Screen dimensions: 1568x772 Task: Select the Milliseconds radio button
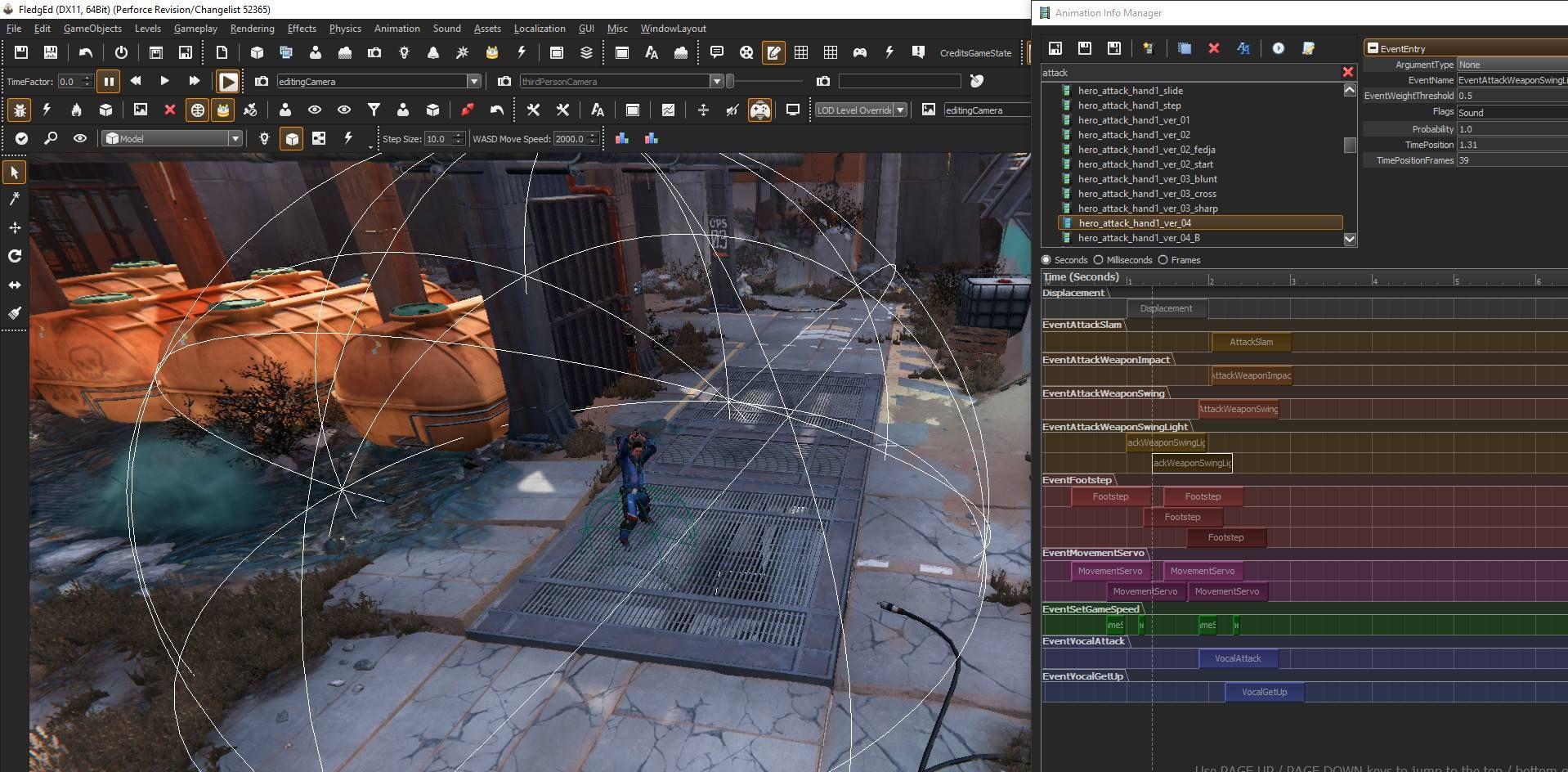pyautogui.click(x=1099, y=260)
